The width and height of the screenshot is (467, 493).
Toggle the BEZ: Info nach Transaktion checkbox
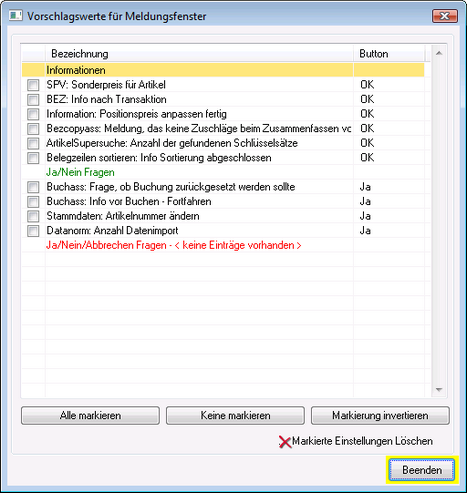[x=33, y=99]
